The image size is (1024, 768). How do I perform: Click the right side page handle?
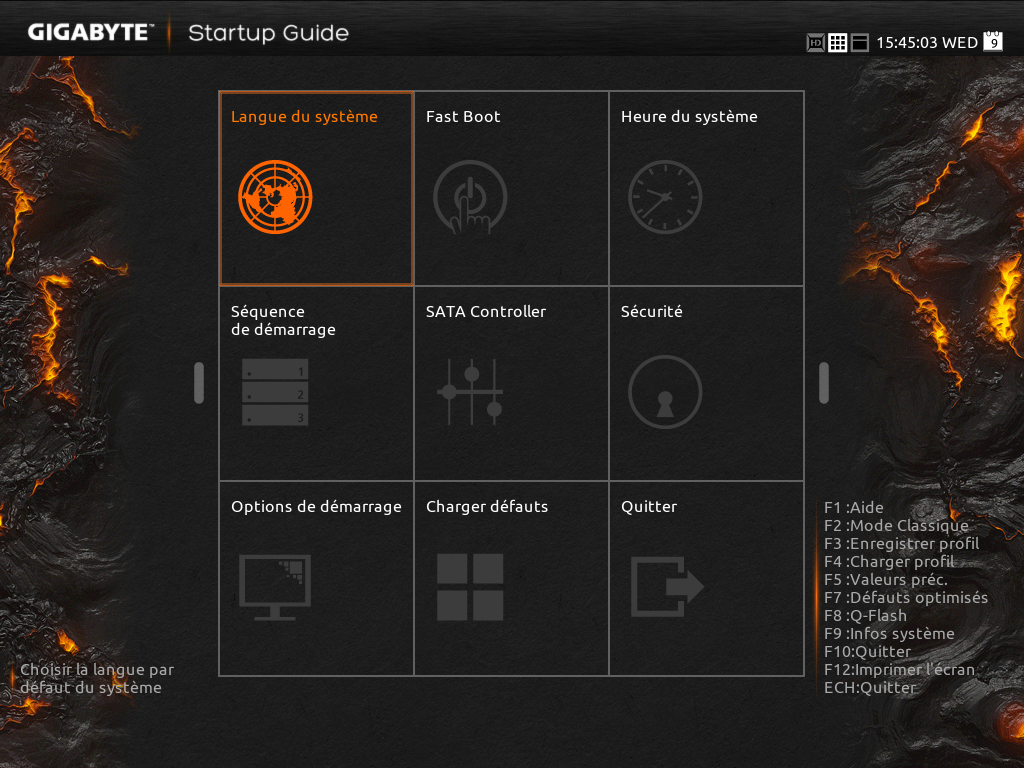click(824, 383)
